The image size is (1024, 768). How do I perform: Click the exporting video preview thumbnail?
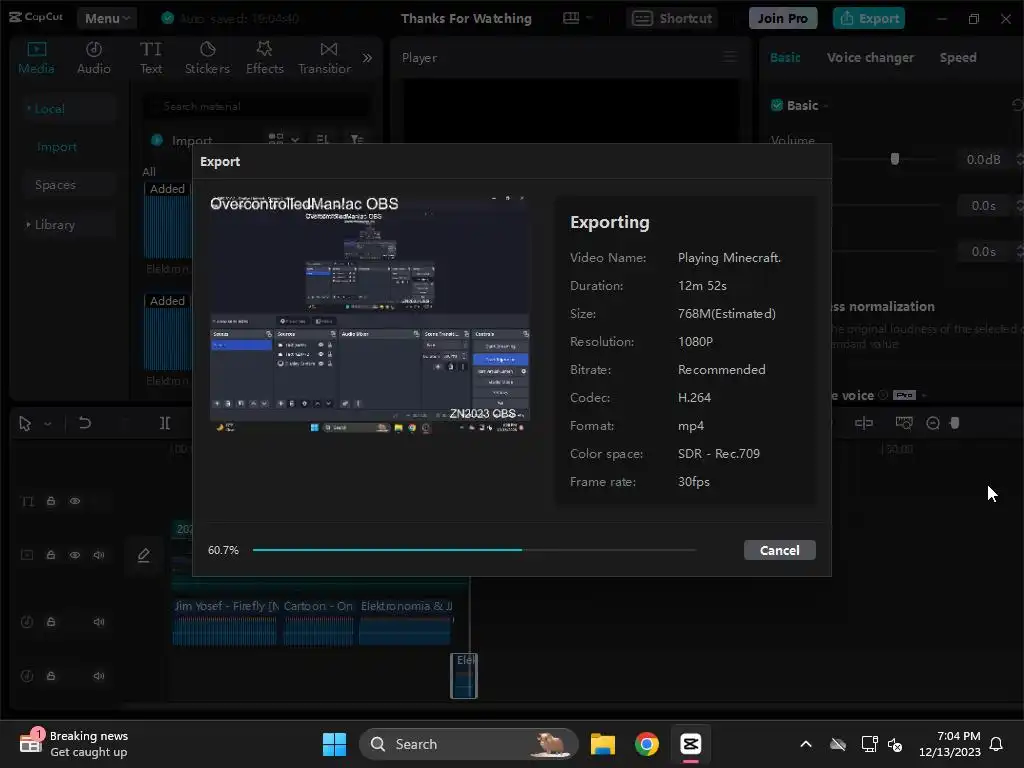[370, 314]
